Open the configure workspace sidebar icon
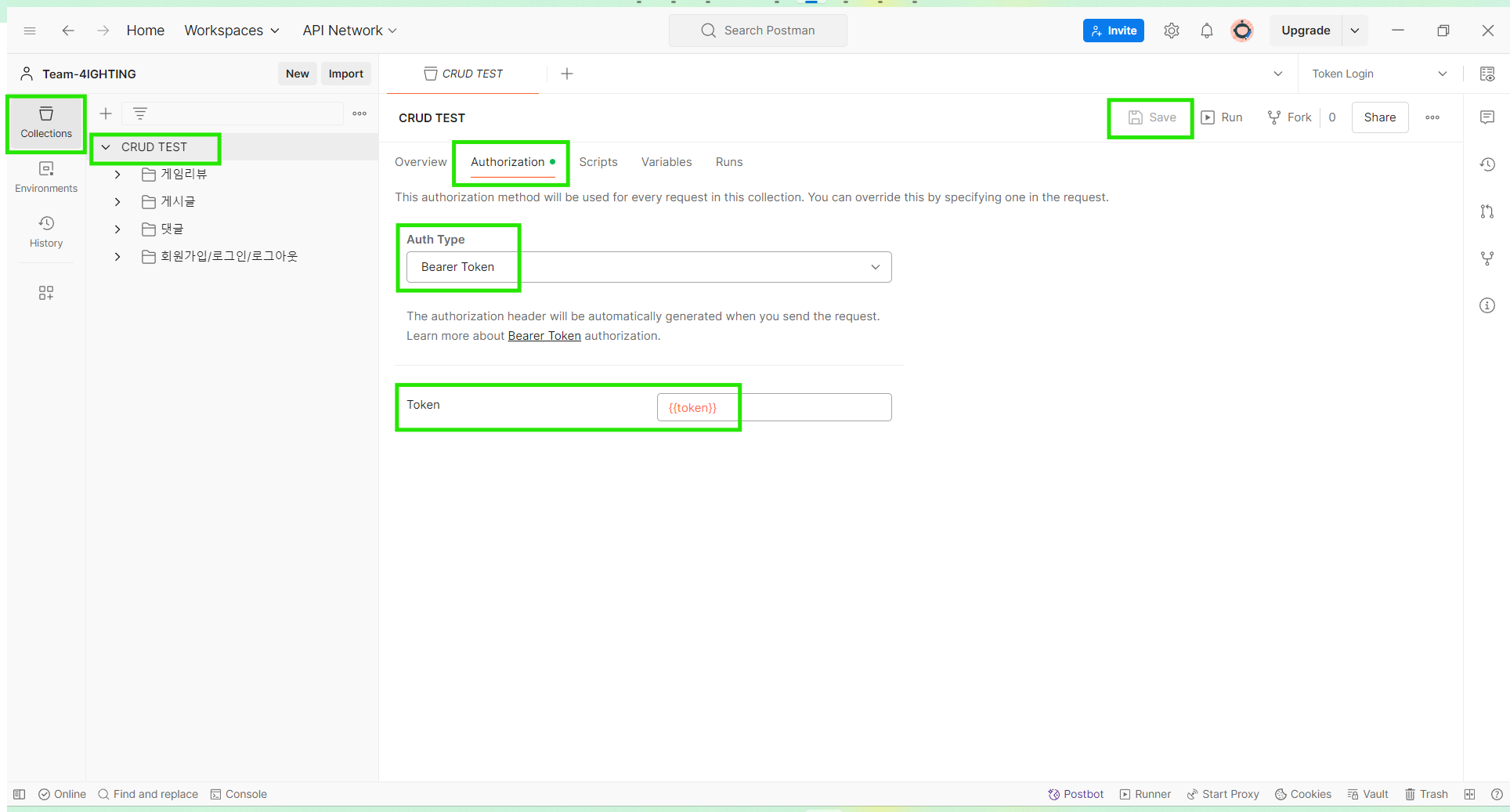The width and height of the screenshot is (1510, 812). coord(46,293)
